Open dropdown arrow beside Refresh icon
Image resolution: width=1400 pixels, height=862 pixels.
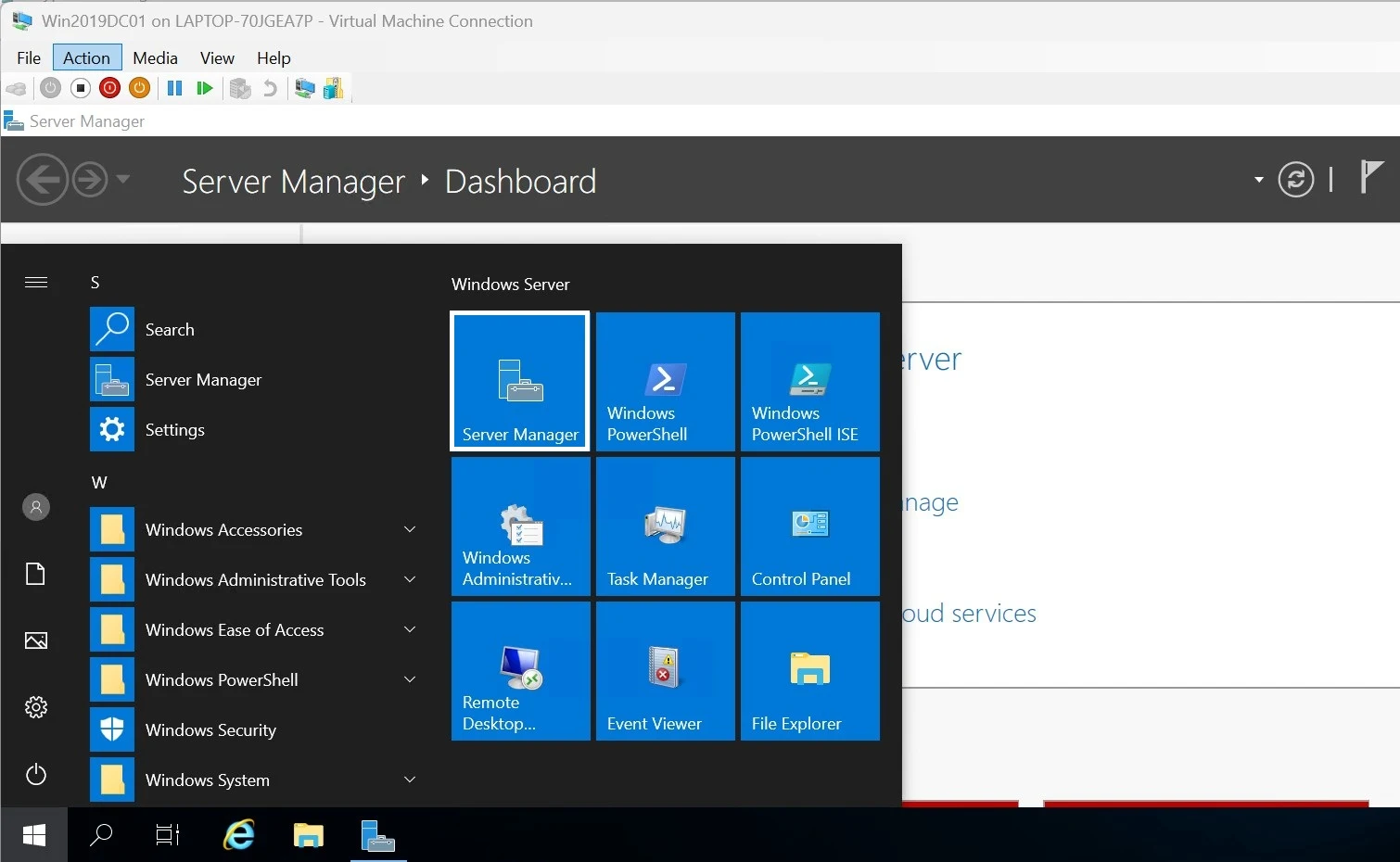click(x=1258, y=180)
